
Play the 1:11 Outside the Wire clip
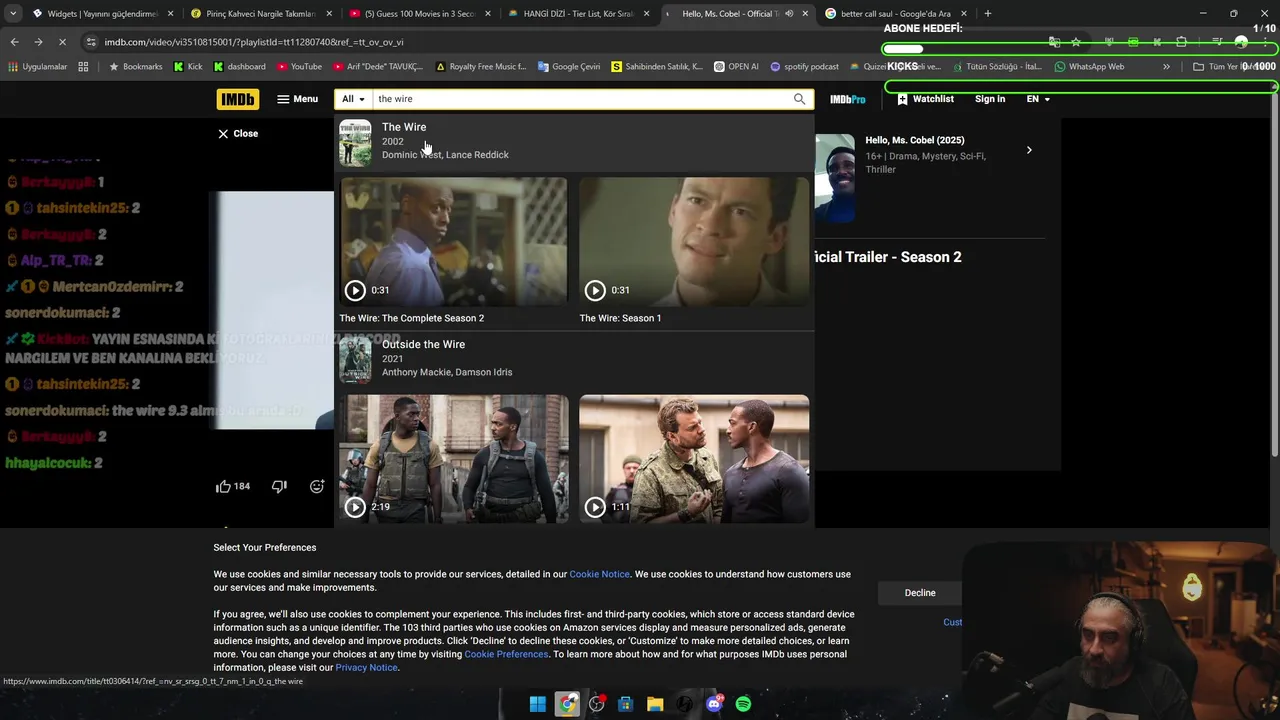click(694, 459)
